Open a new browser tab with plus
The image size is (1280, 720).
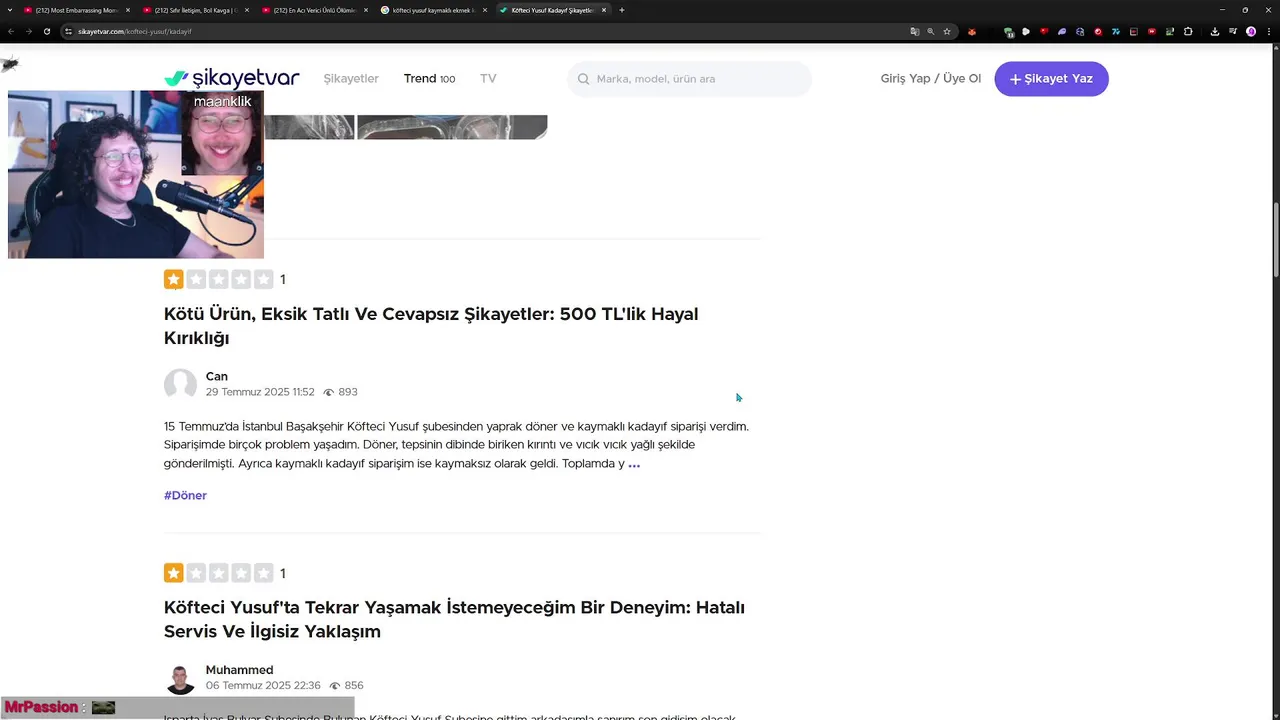tap(622, 10)
